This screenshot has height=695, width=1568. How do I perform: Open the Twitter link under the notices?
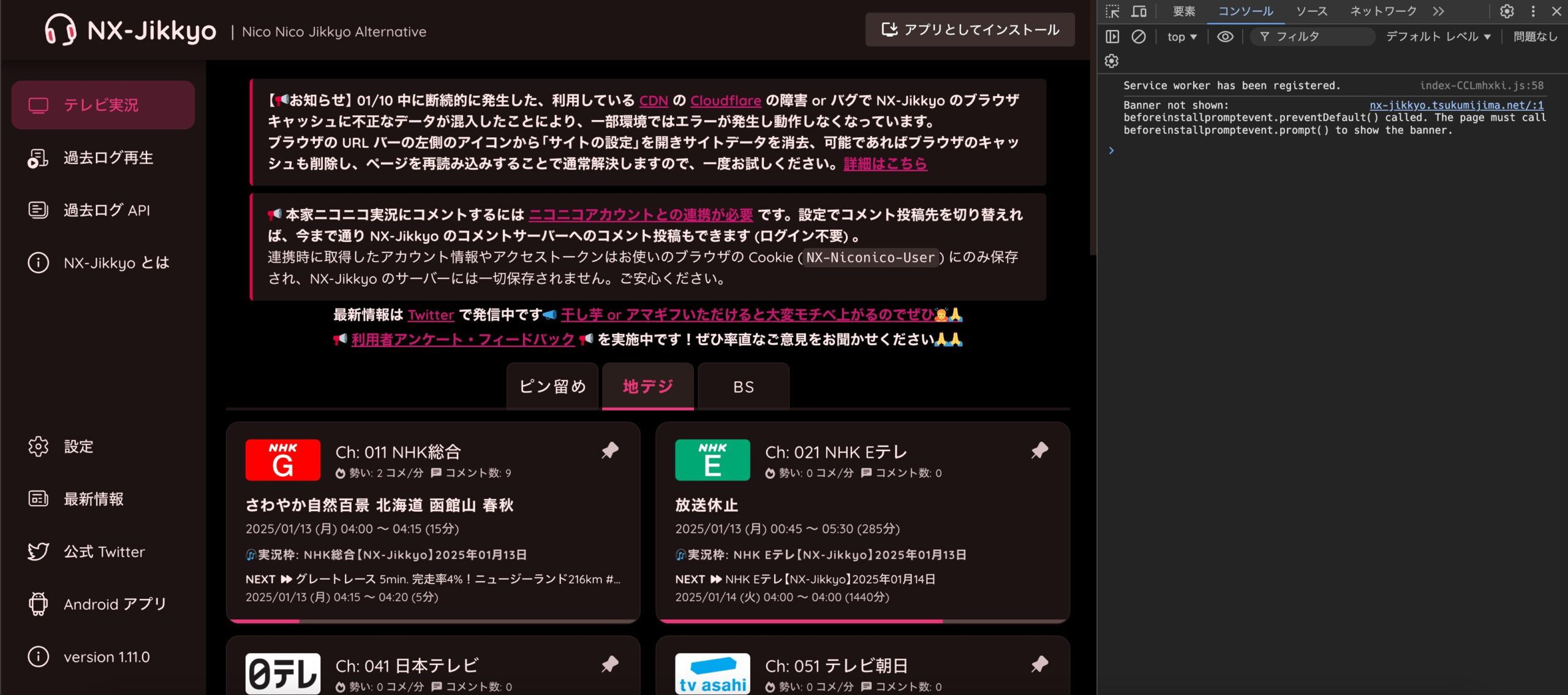click(431, 315)
